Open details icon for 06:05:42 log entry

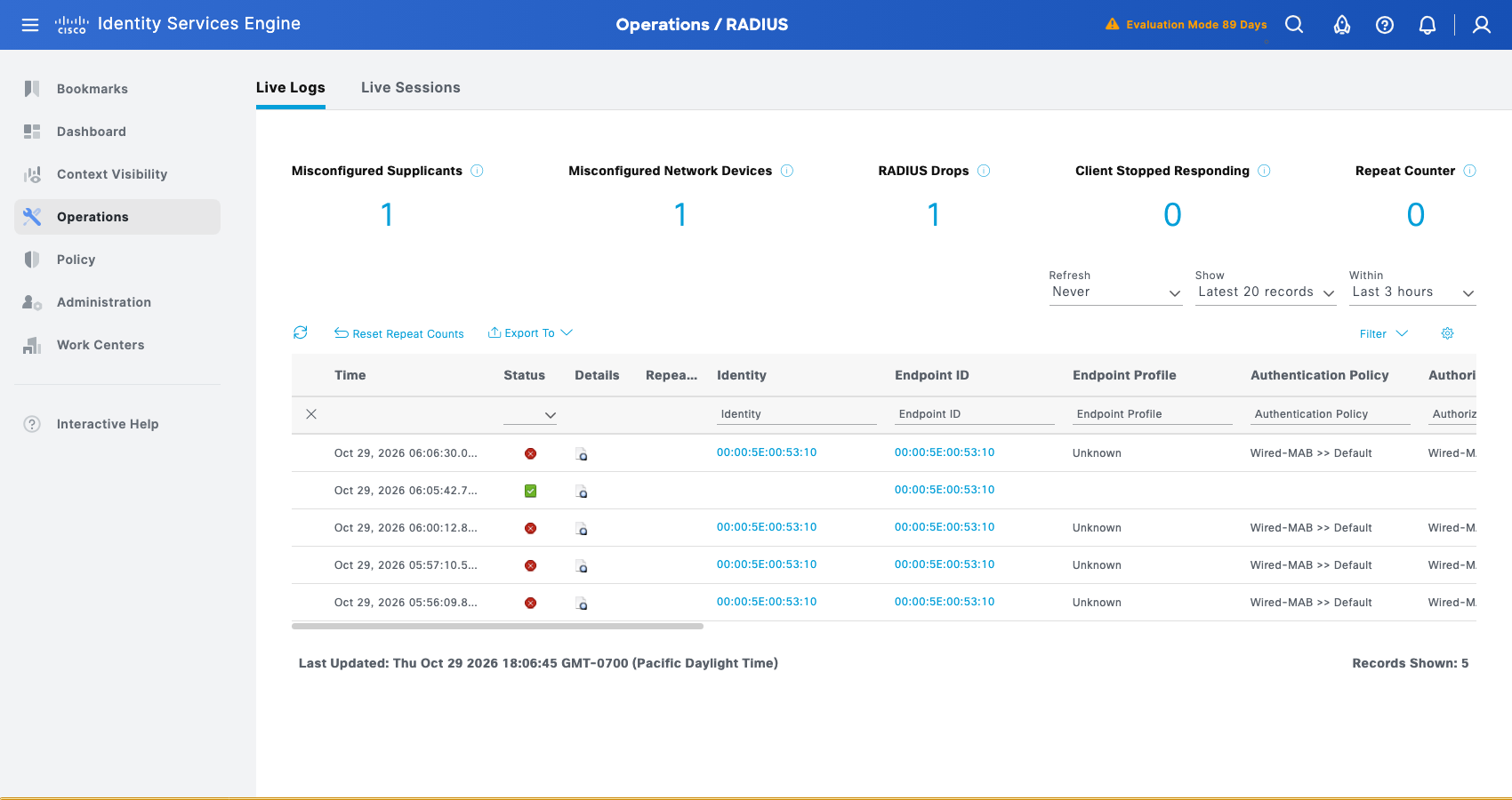tap(582, 492)
